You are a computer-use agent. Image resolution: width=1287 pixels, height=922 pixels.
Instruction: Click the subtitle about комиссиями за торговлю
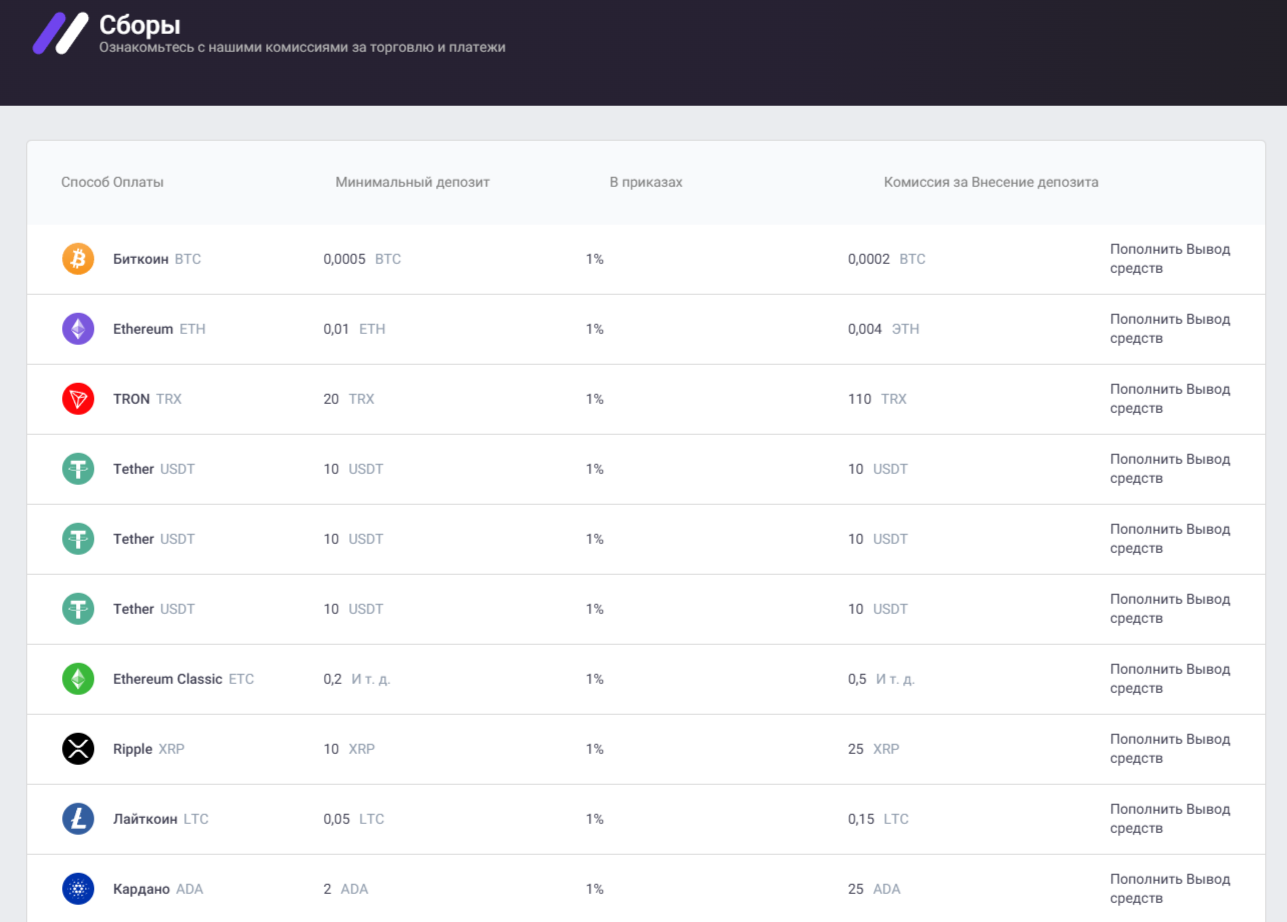pyautogui.click(x=302, y=47)
